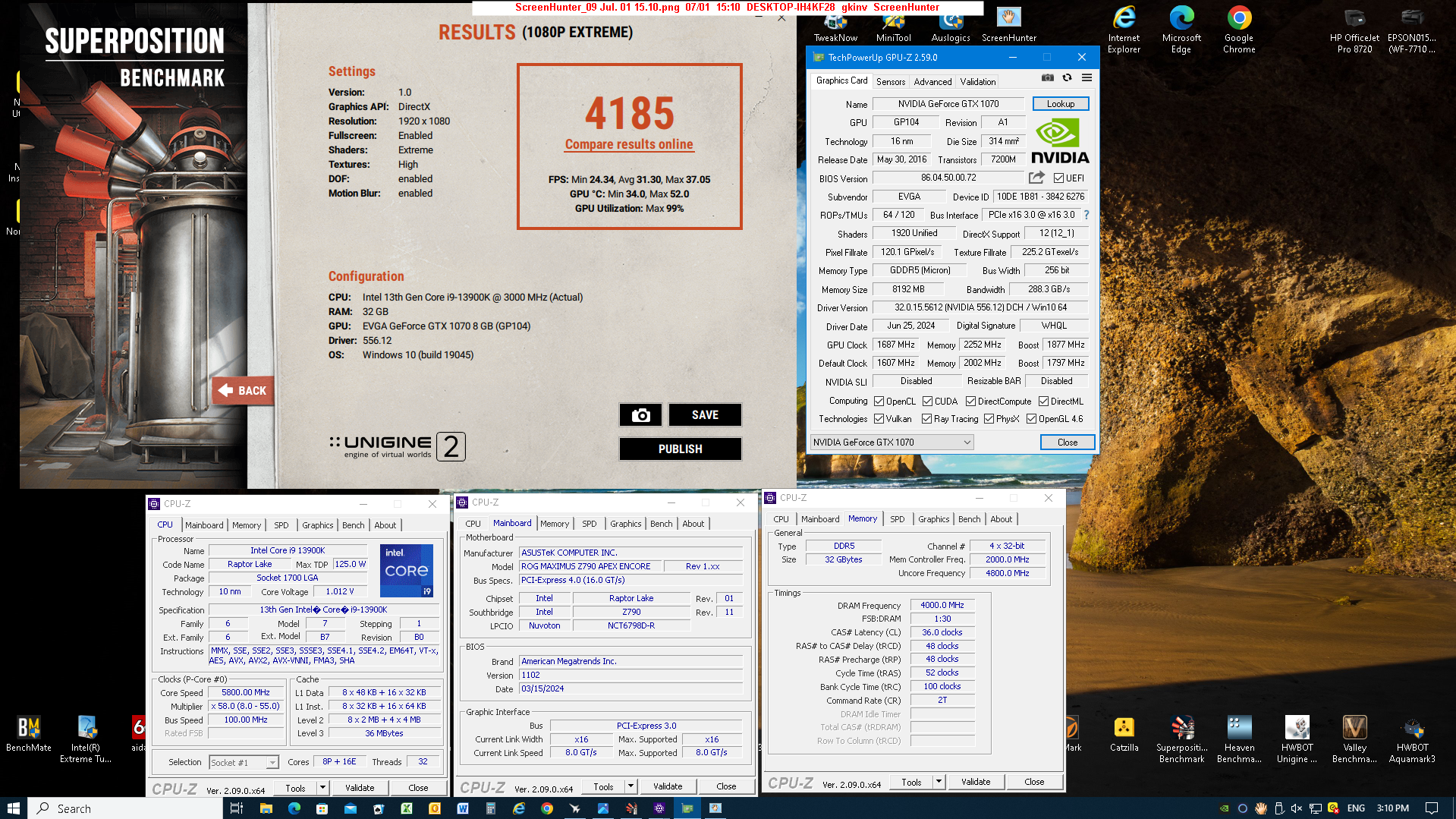Open the GPU selection dropdown in GPU-Z

tap(892, 443)
